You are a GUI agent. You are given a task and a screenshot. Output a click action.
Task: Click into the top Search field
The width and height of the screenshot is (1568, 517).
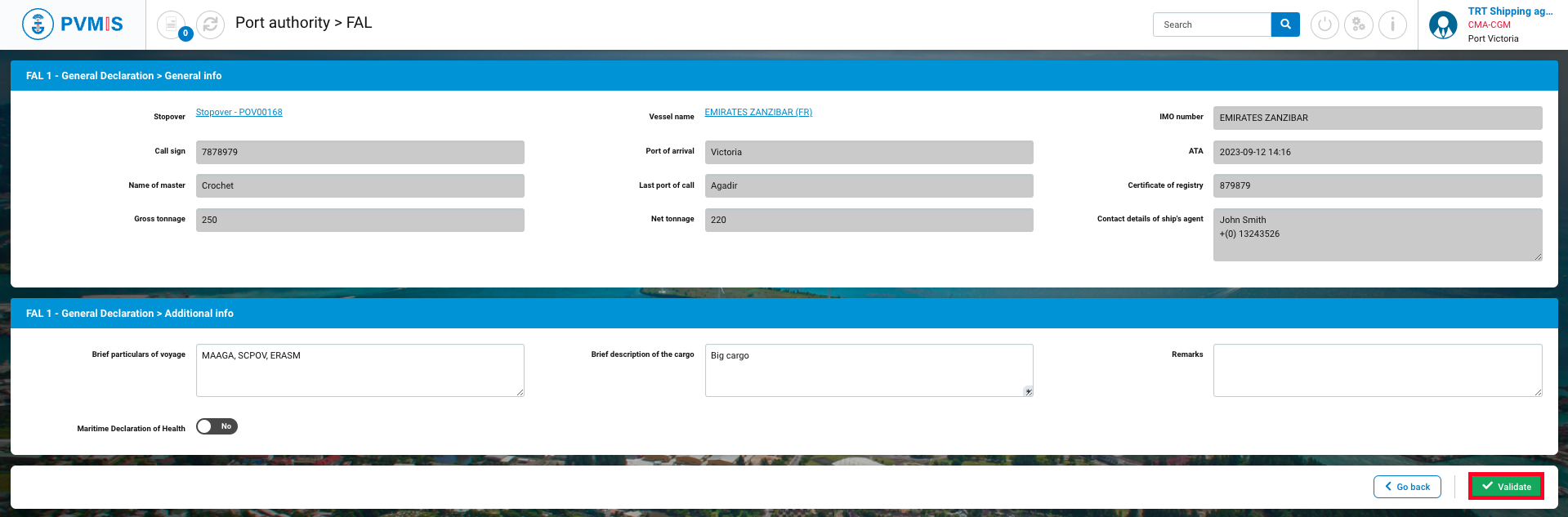click(1212, 25)
